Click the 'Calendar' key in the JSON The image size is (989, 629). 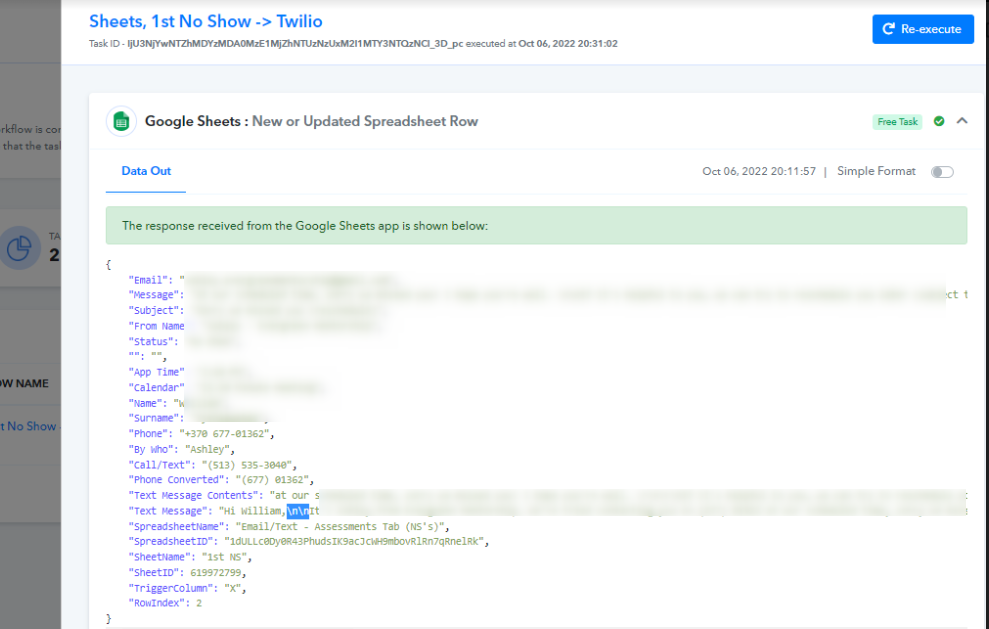coord(156,388)
